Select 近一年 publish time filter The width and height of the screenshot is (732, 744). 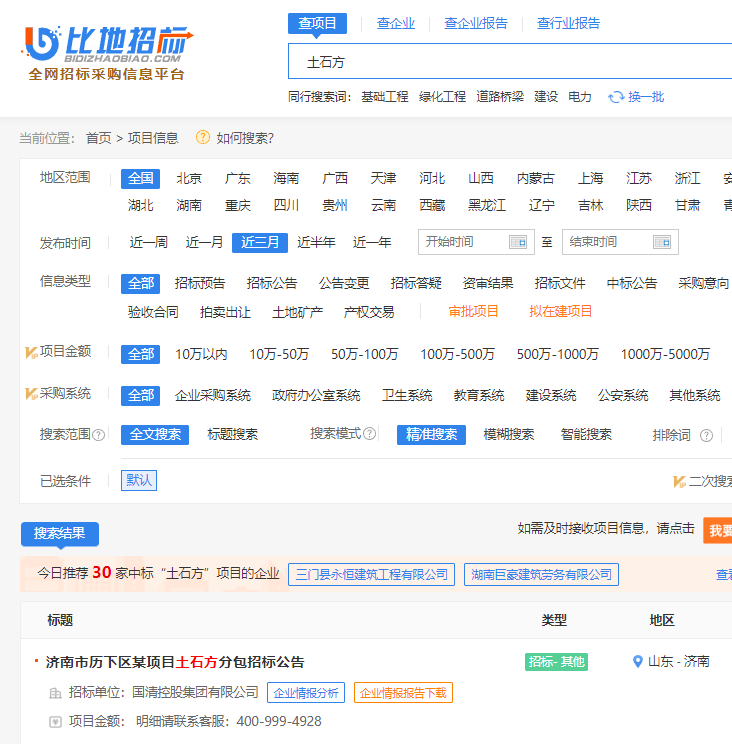pos(372,243)
